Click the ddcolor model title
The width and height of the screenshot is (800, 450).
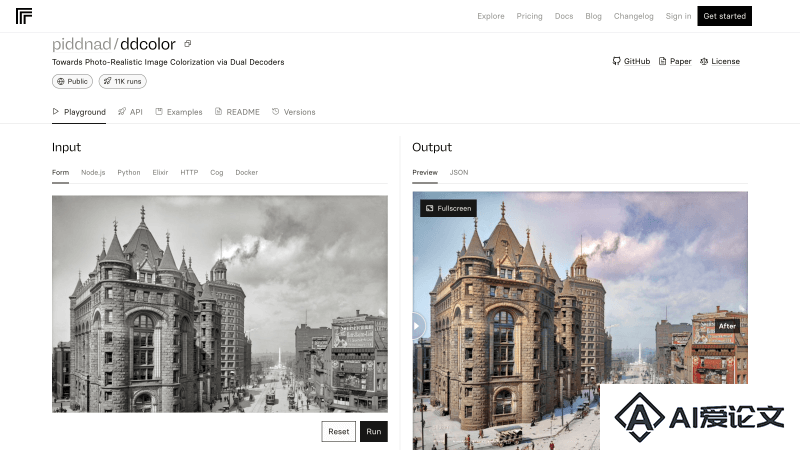148,44
